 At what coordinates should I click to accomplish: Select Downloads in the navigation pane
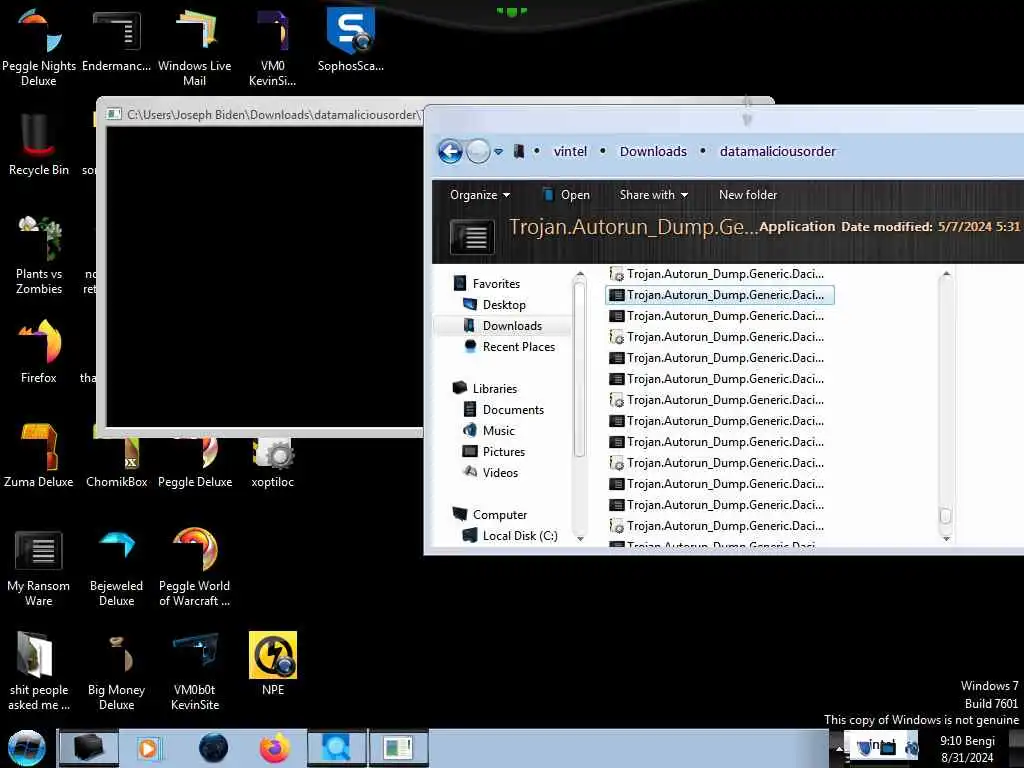click(x=512, y=325)
